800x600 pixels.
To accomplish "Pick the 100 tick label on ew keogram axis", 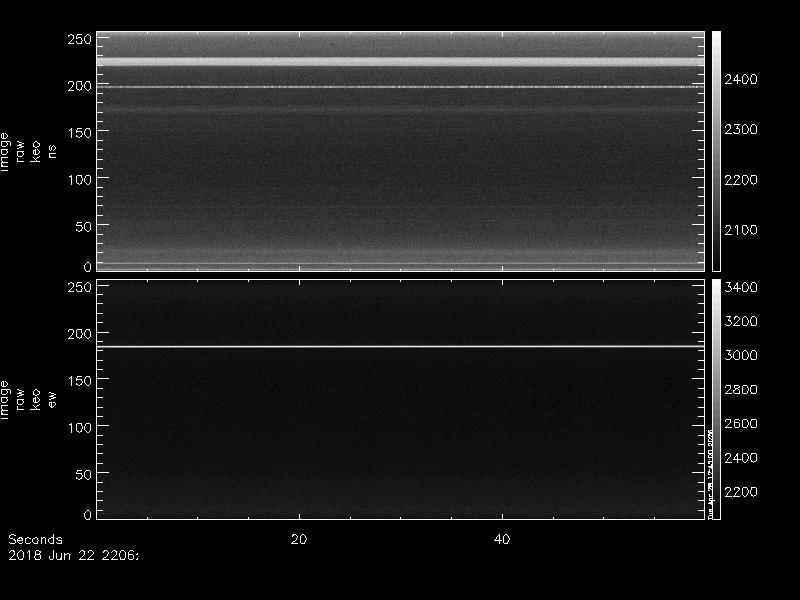I will (80, 428).
